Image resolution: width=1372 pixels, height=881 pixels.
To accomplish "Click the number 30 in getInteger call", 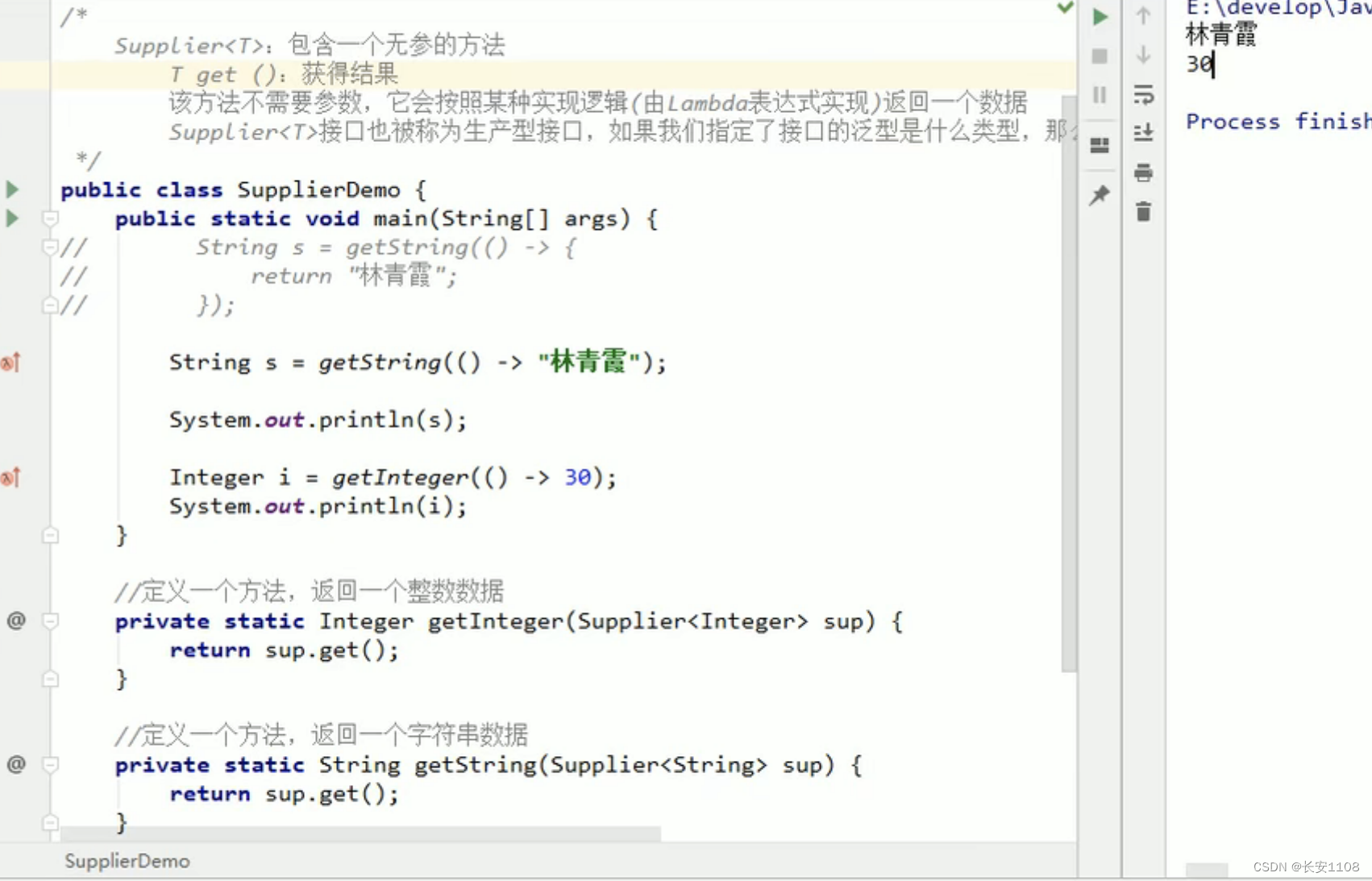I will (577, 478).
